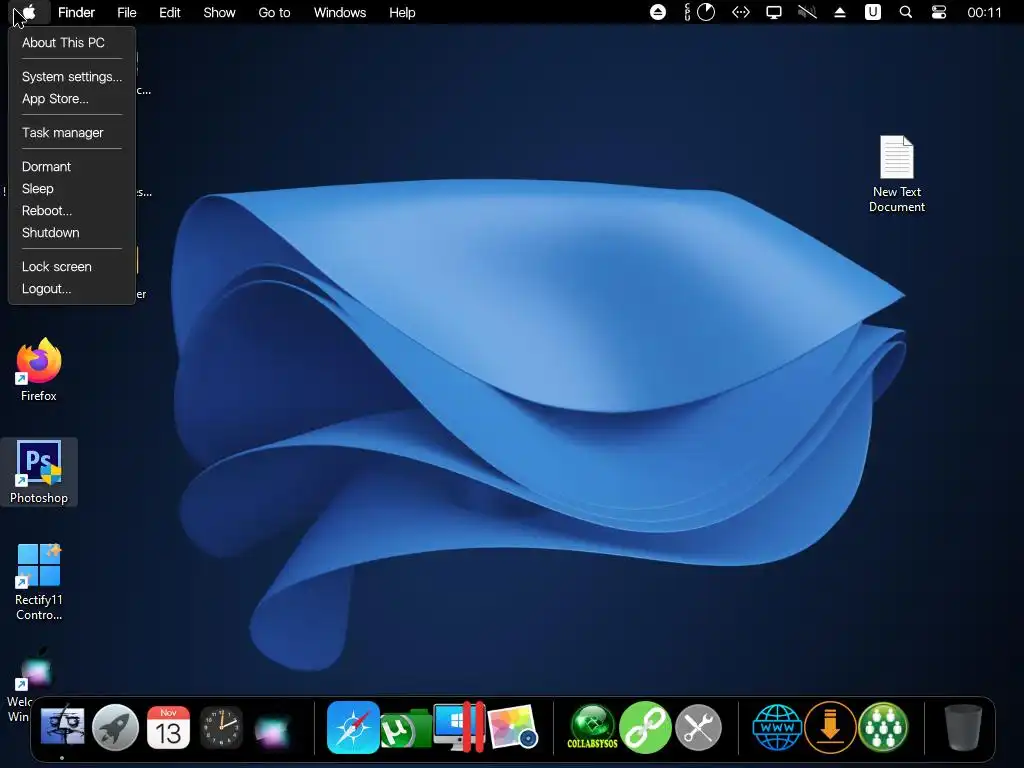Choose Sleep from the Apple menu

(38, 189)
